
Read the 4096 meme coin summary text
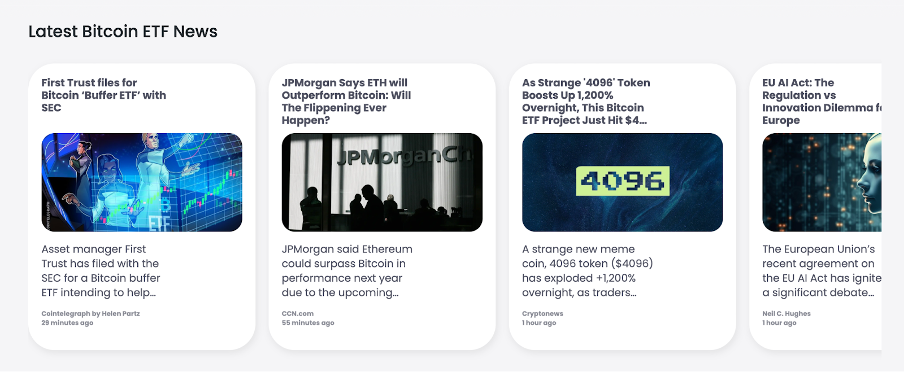coord(587,270)
